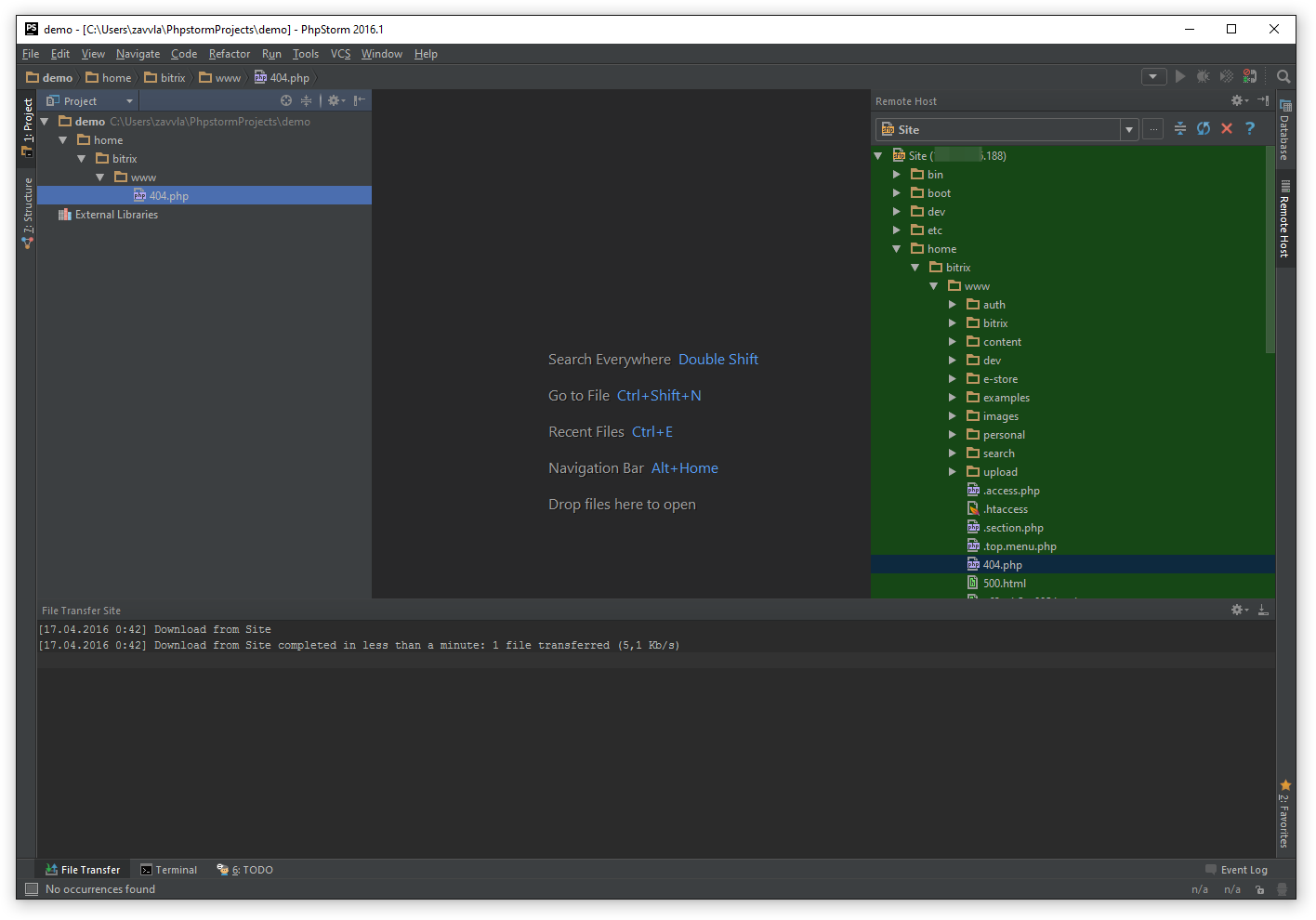Screen dimensions: 1316x920
Task: Toggle the 1: Project side tab
Action: tap(28, 127)
